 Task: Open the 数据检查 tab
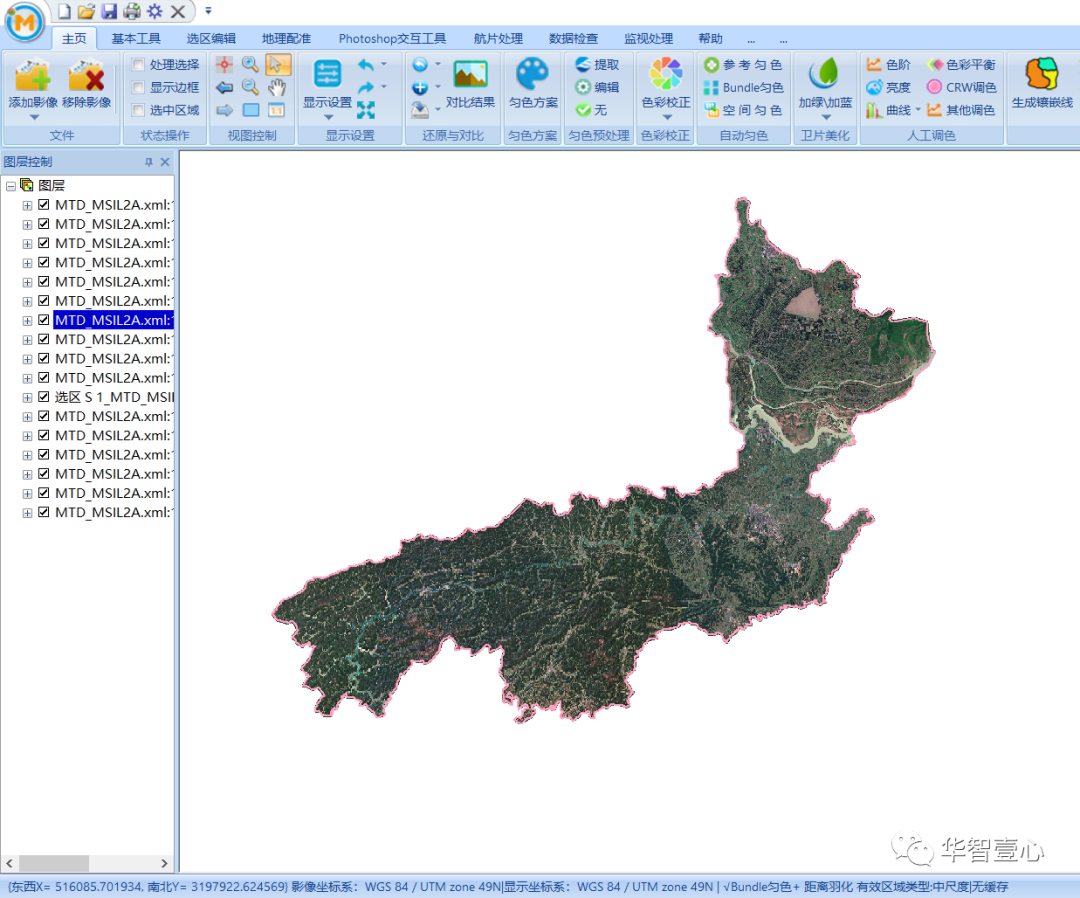point(573,39)
